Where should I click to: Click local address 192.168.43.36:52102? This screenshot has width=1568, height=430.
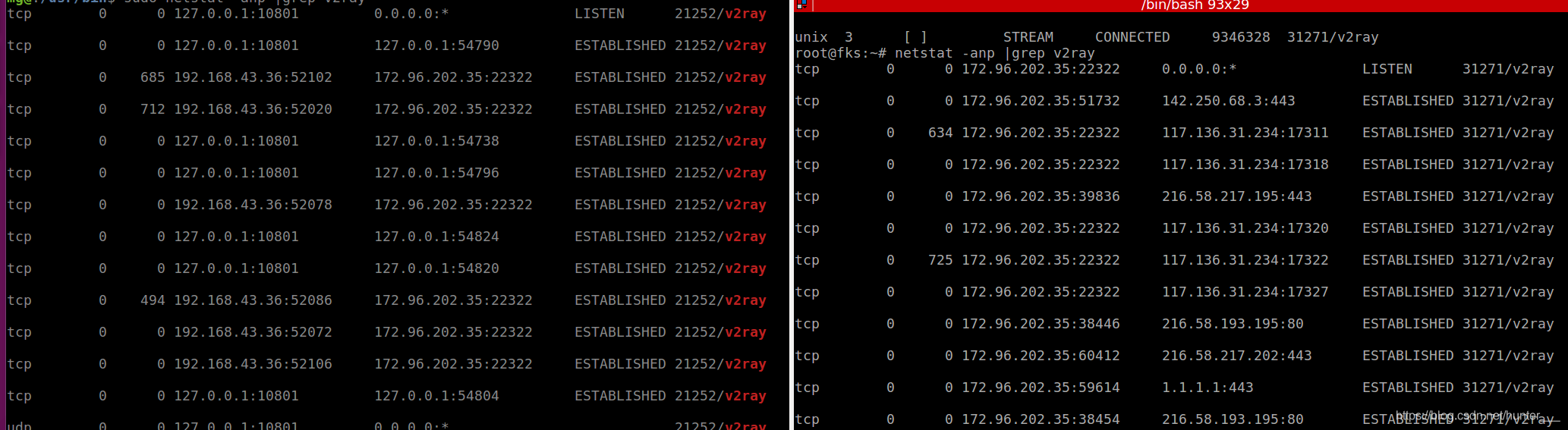tap(253, 77)
